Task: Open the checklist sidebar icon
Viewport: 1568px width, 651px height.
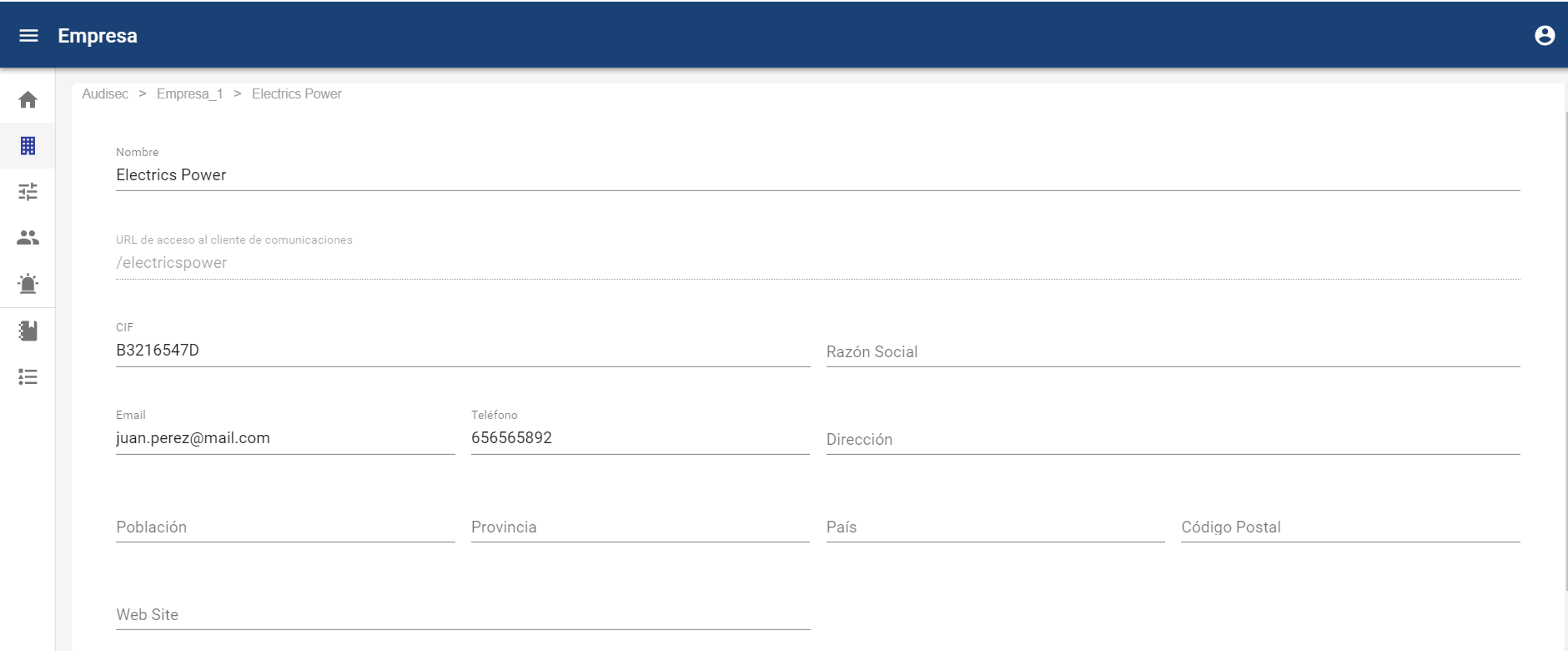Action: pos(28,377)
